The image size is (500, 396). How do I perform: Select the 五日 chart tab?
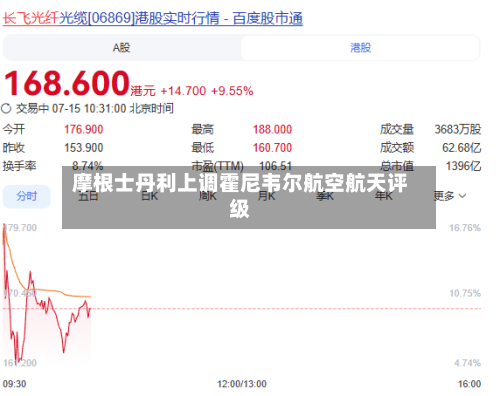click(88, 196)
